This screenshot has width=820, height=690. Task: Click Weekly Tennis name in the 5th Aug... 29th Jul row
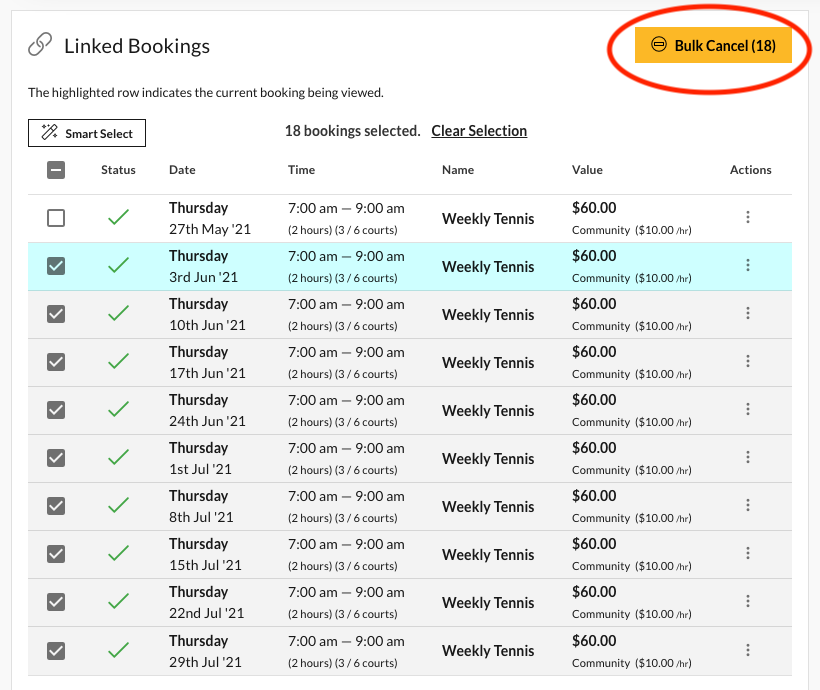tap(488, 650)
